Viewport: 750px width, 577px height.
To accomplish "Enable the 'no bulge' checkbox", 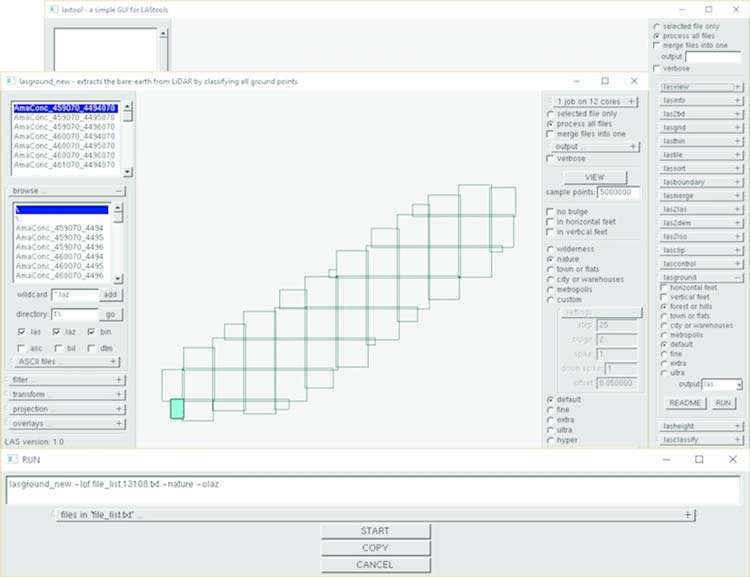I will pos(550,212).
